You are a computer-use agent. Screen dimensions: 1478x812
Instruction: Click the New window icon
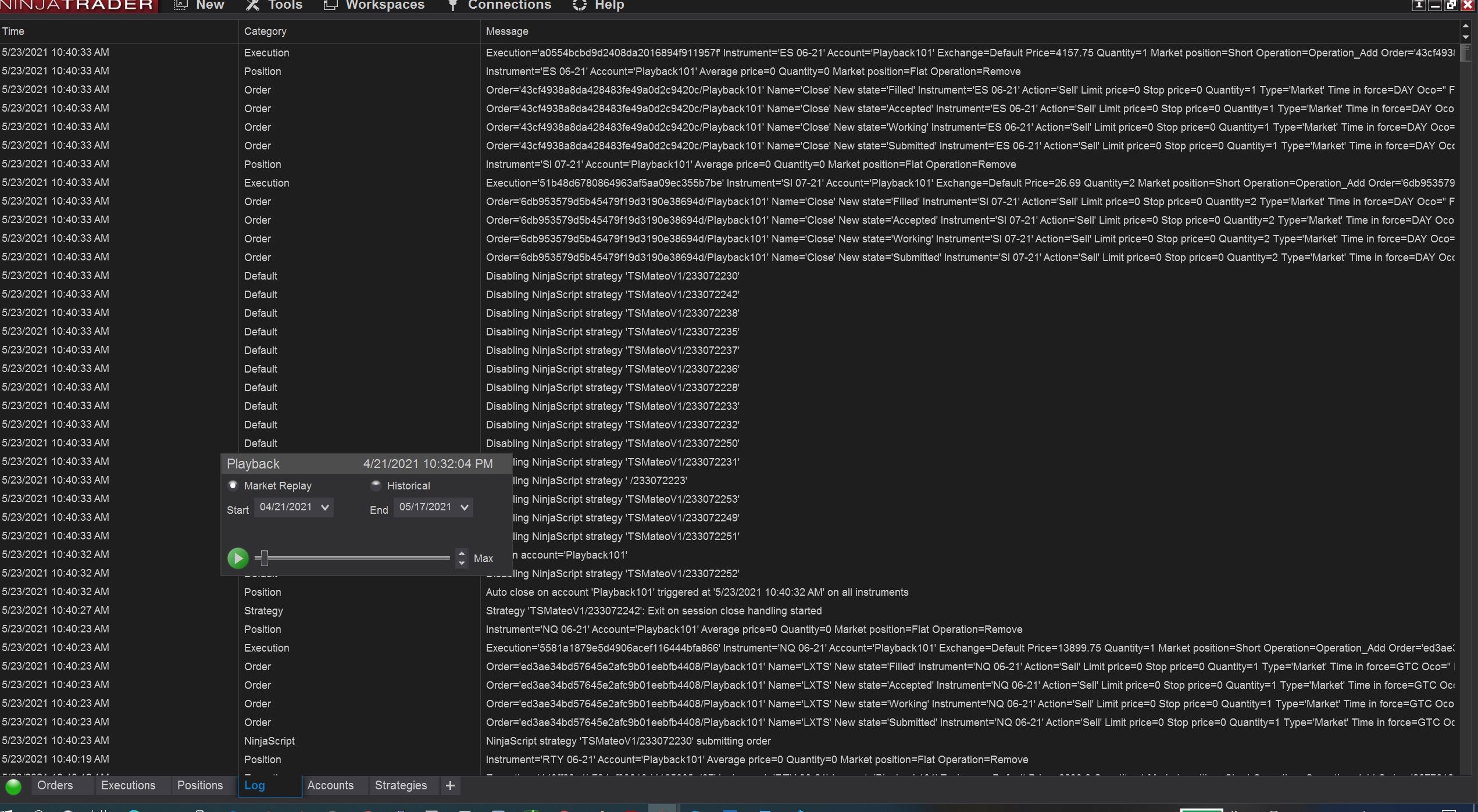(180, 5)
